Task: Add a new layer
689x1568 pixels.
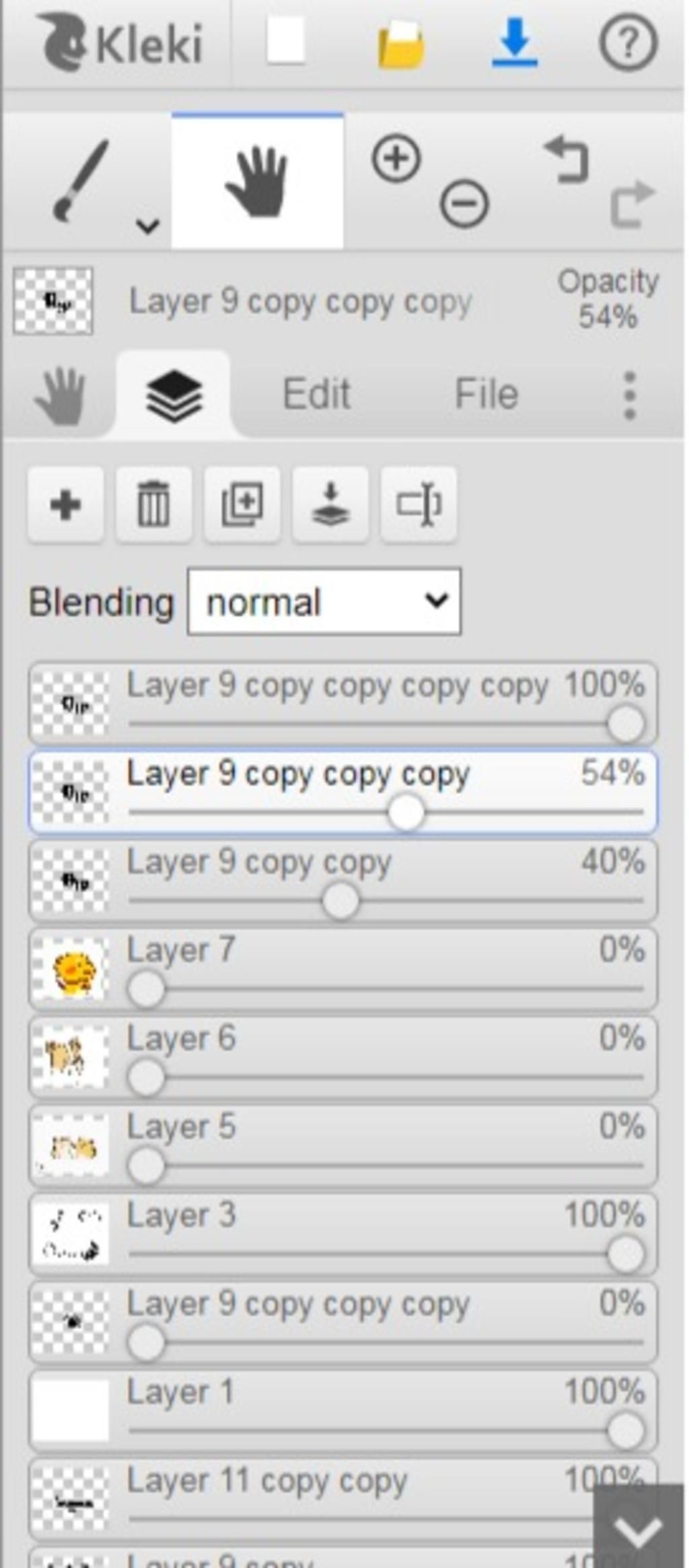Action: point(65,504)
